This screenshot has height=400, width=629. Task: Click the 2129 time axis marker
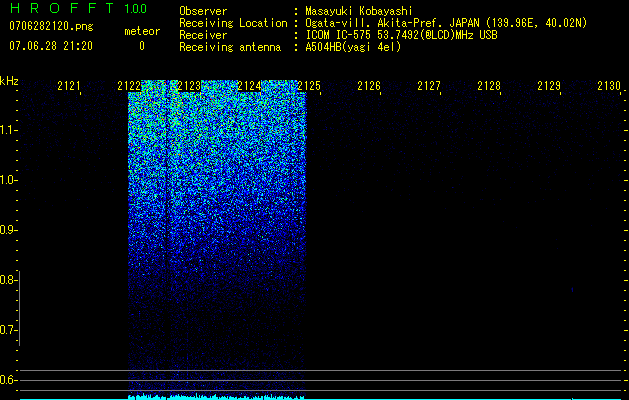tap(549, 86)
